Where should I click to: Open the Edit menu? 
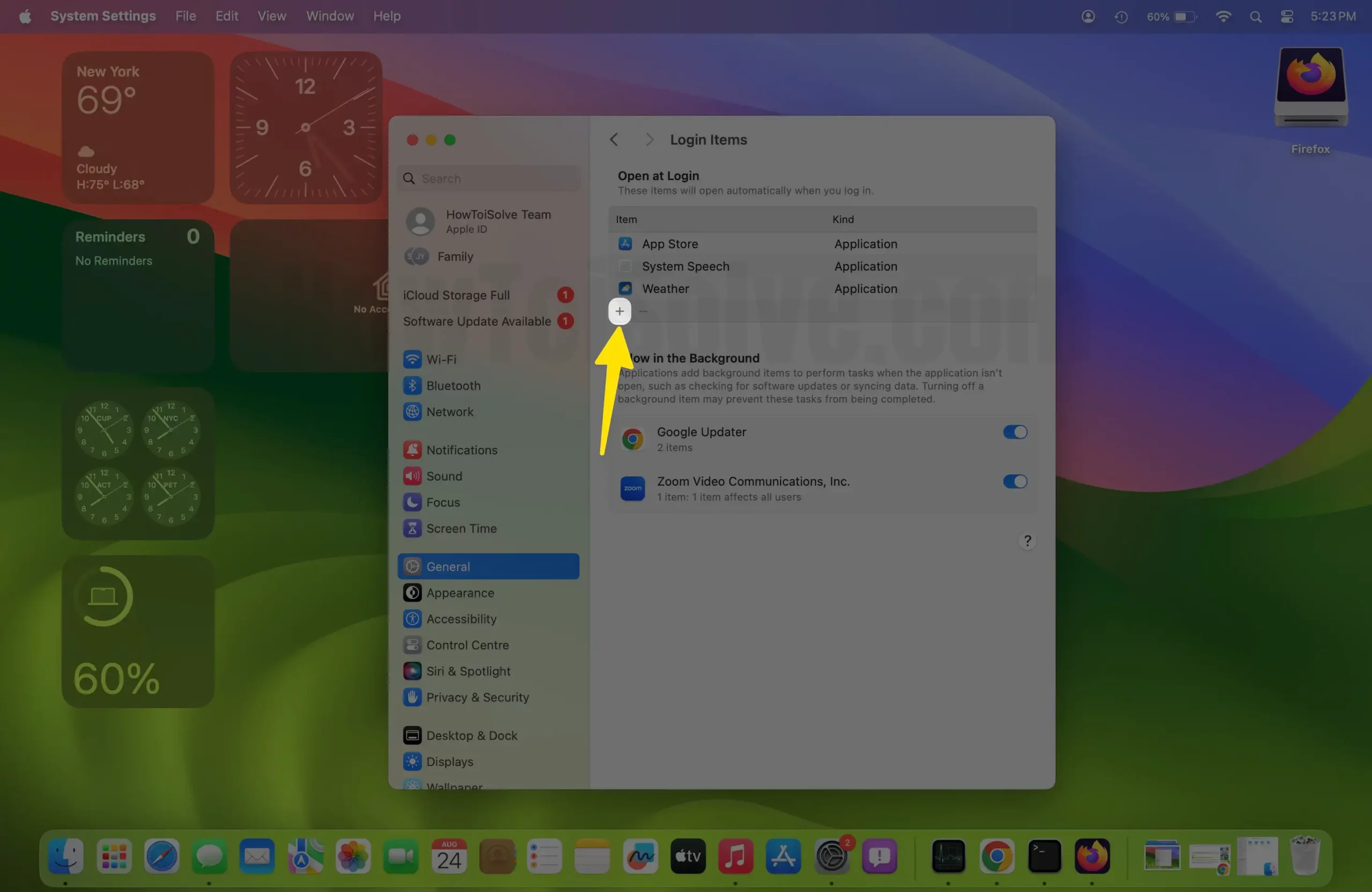point(227,16)
